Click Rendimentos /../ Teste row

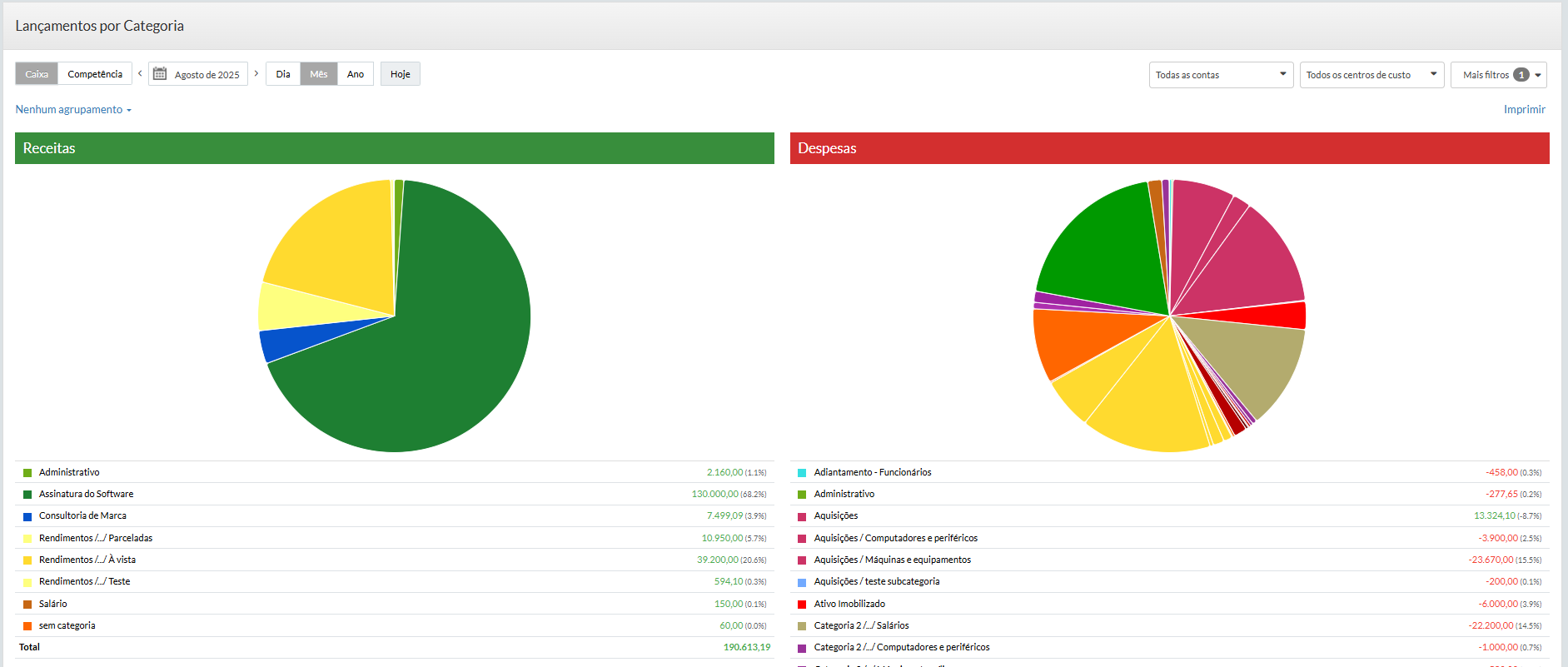tap(395, 581)
